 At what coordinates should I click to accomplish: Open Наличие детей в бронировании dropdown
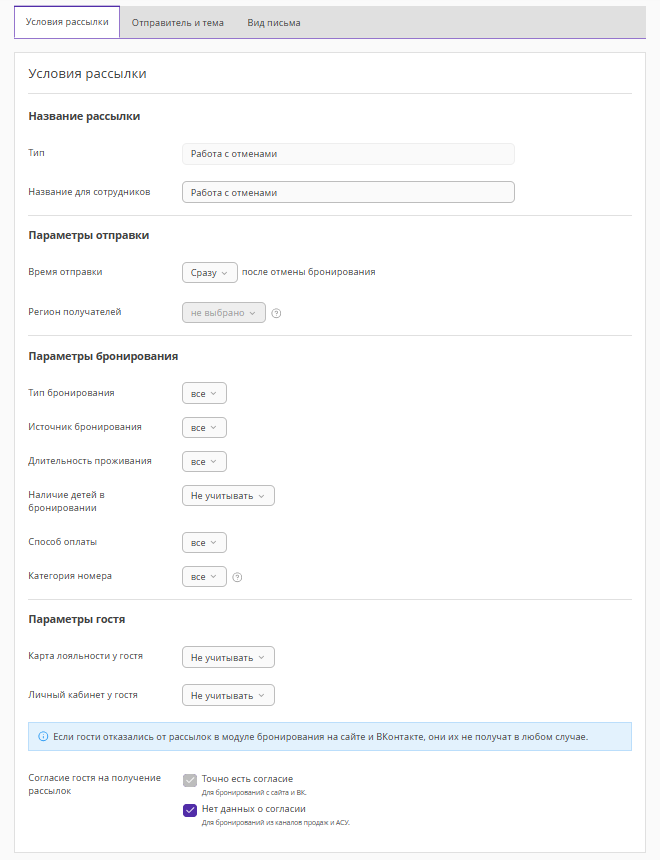pyautogui.click(x=228, y=496)
